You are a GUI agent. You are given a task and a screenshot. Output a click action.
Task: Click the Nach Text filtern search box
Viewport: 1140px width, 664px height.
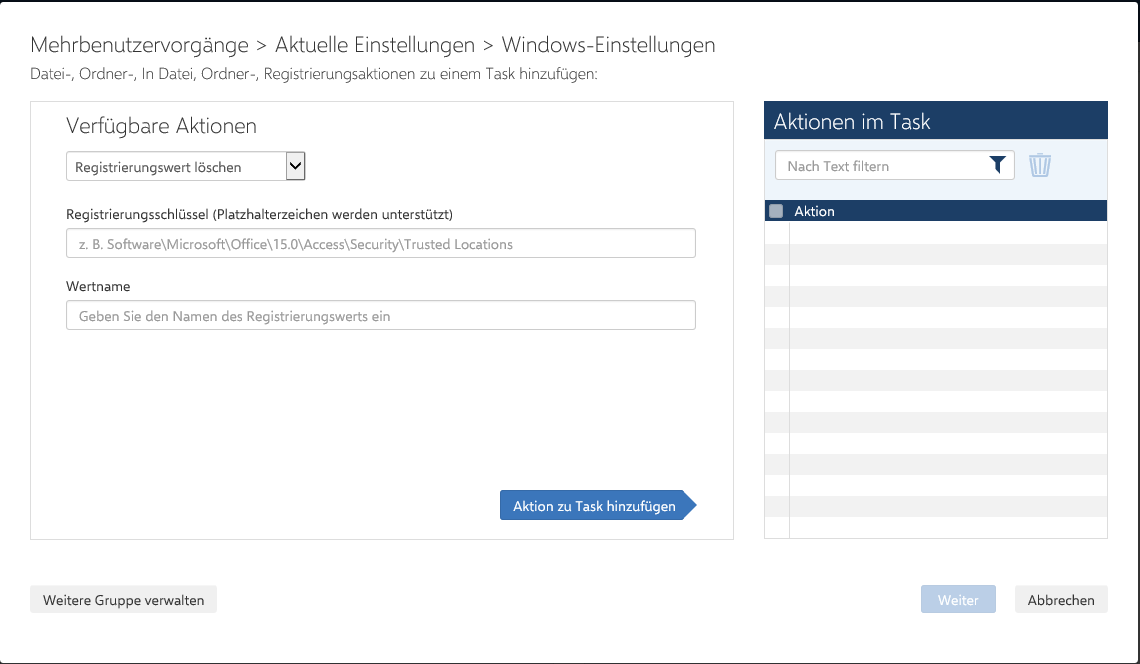pyautogui.click(x=880, y=166)
